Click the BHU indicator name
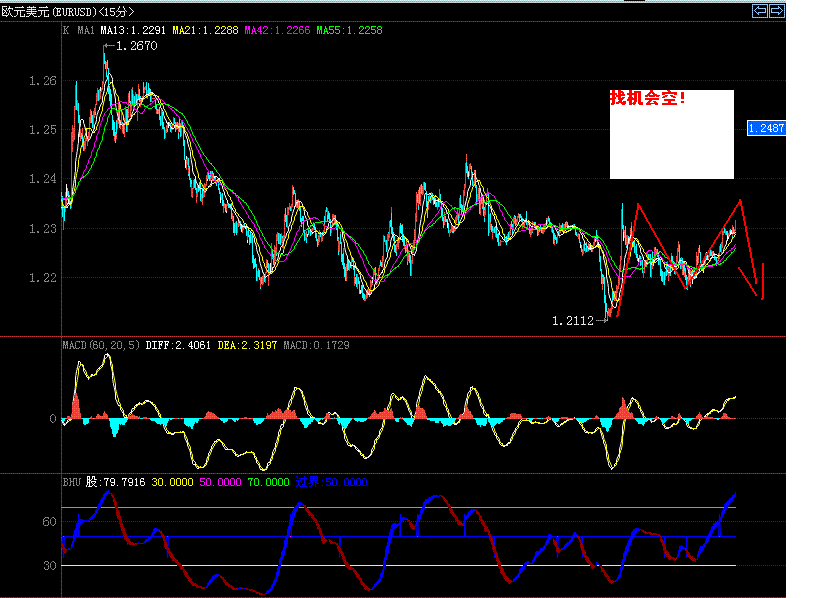The image size is (839, 598). (72, 482)
